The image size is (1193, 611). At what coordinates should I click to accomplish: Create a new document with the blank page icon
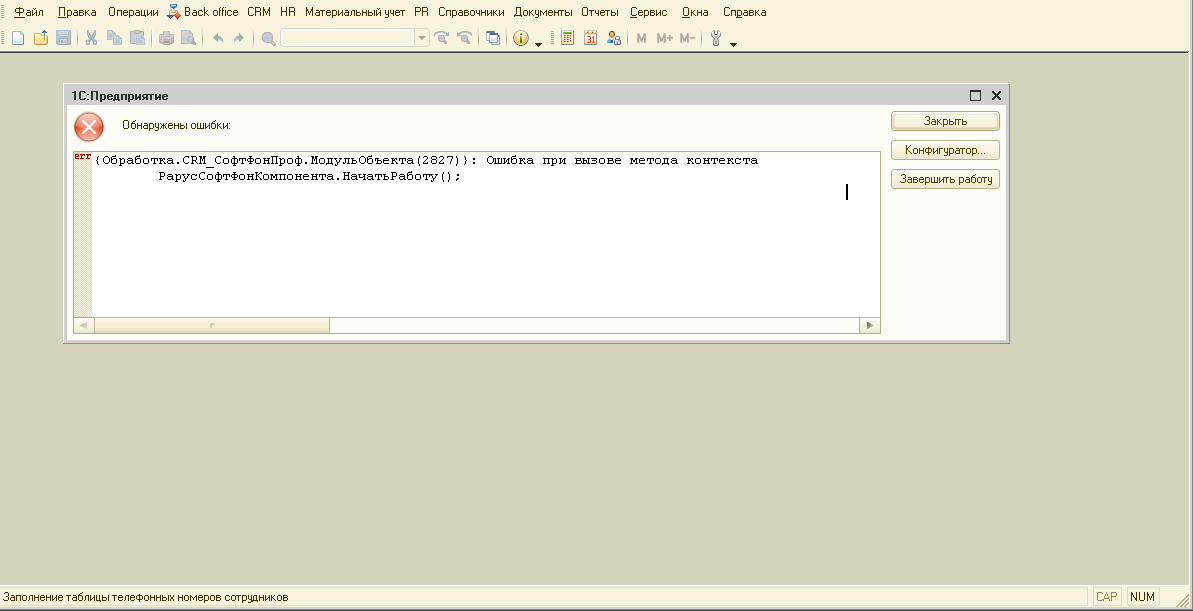[x=17, y=38]
